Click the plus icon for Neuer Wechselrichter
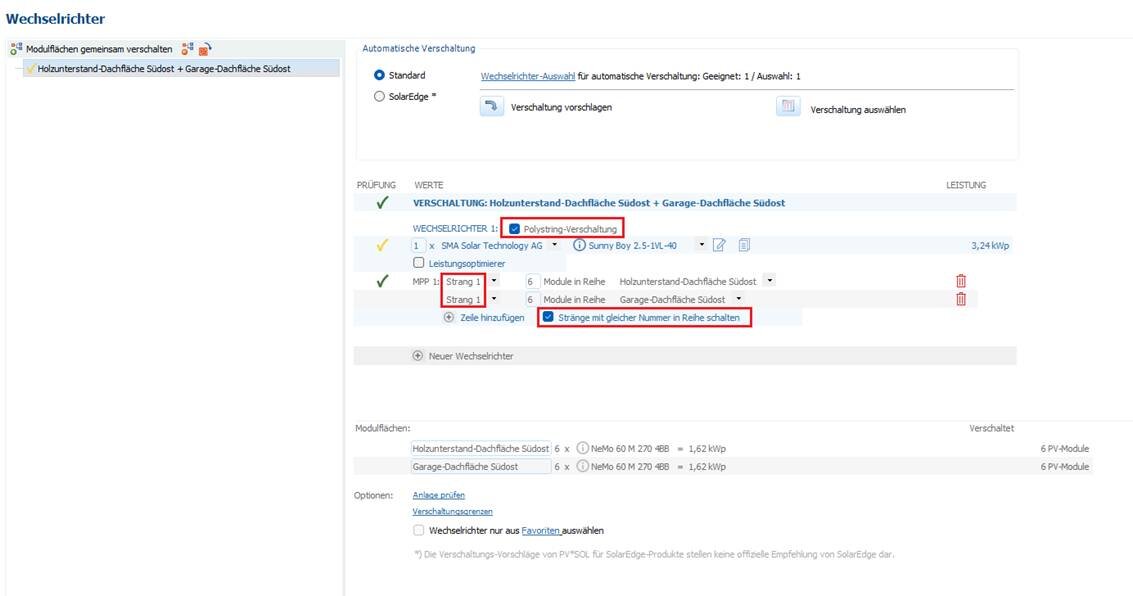The height and width of the screenshot is (596, 1133). pos(417,355)
